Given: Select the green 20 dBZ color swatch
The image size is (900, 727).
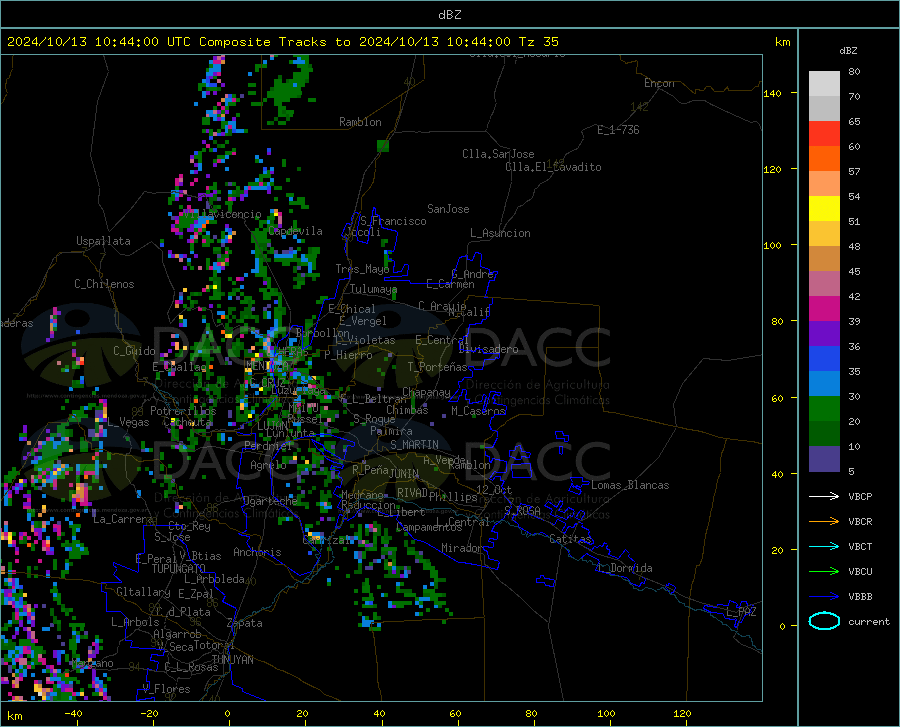Looking at the screenshot, I should (x=824, y=409).
